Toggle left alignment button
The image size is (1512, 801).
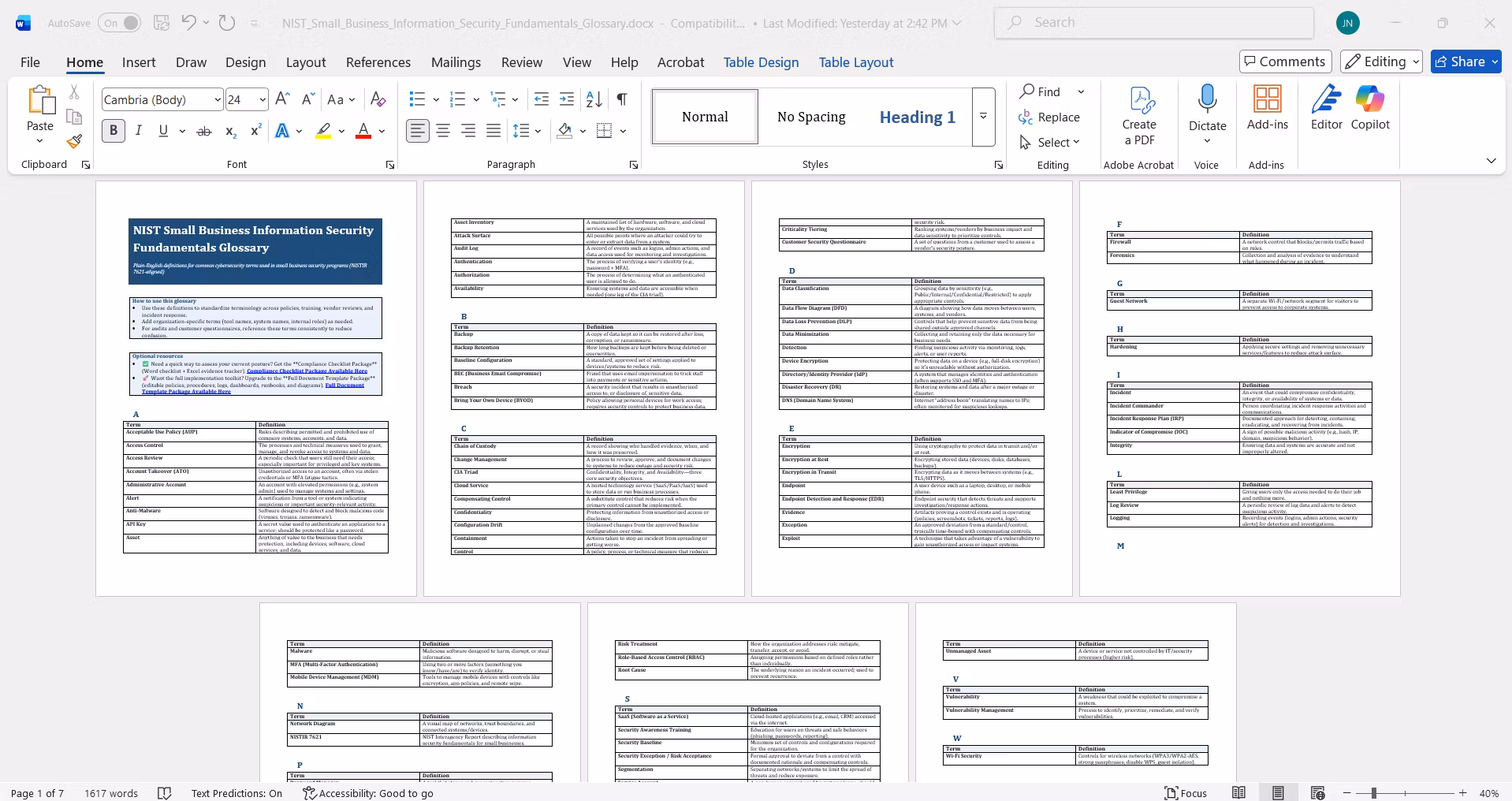click(418, 131)
